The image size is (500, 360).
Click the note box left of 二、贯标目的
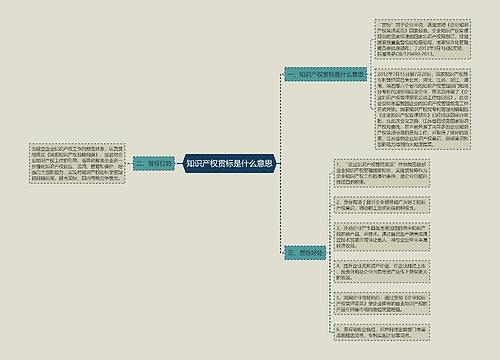click(77, 163)
